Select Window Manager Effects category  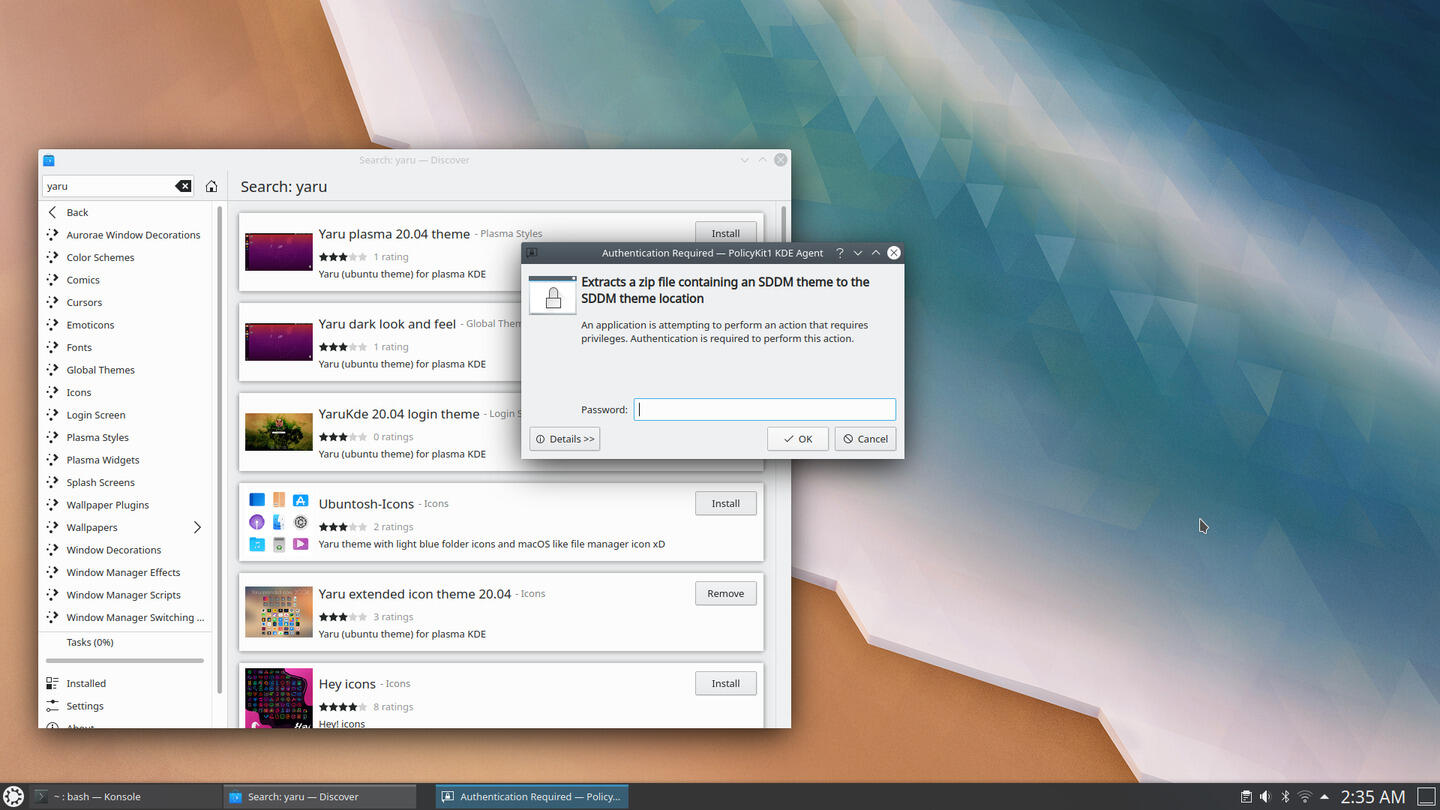(x=123, y=572)
